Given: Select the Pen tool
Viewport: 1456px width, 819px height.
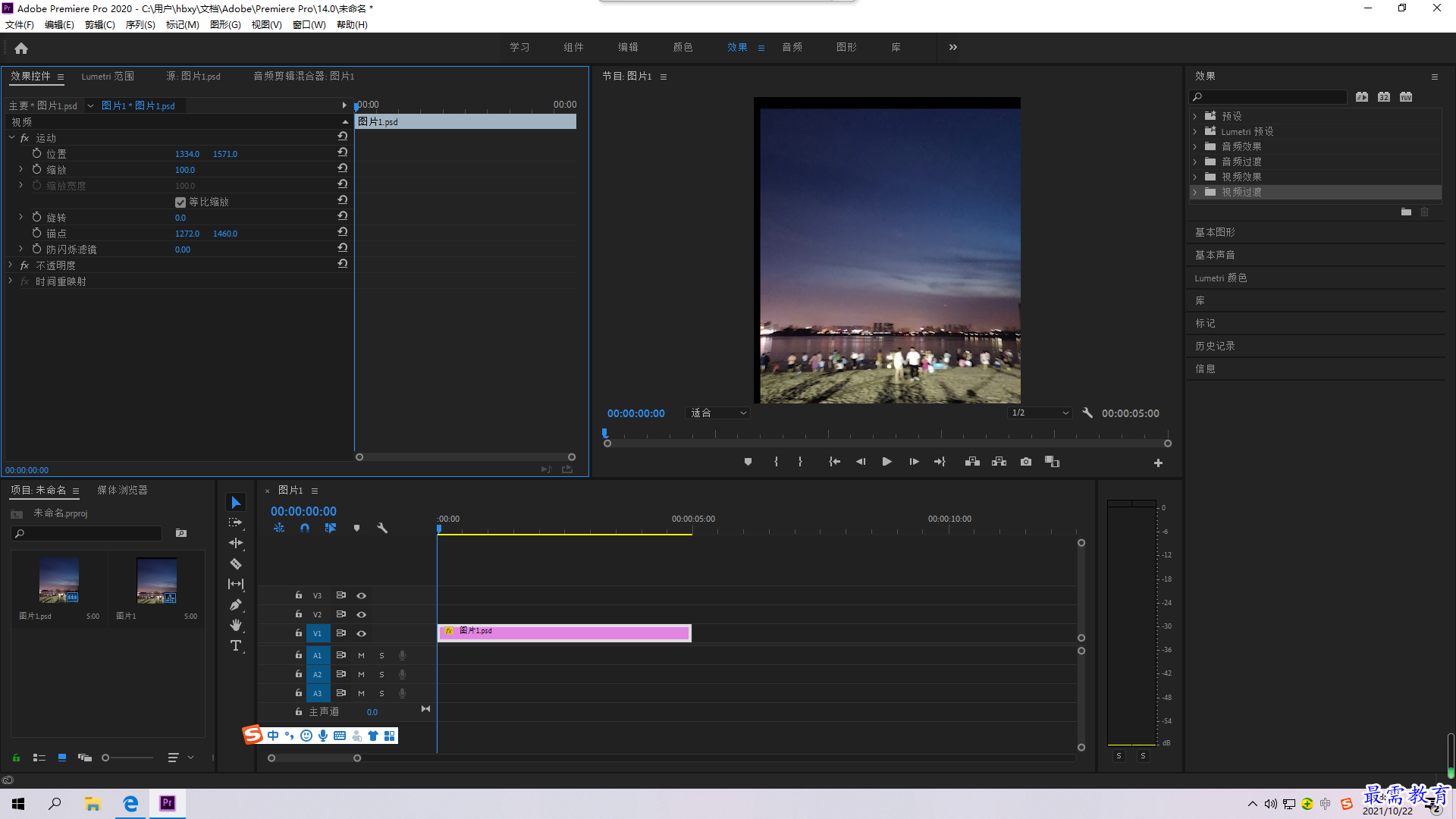Looking at the screenshot, I should 236,604.
